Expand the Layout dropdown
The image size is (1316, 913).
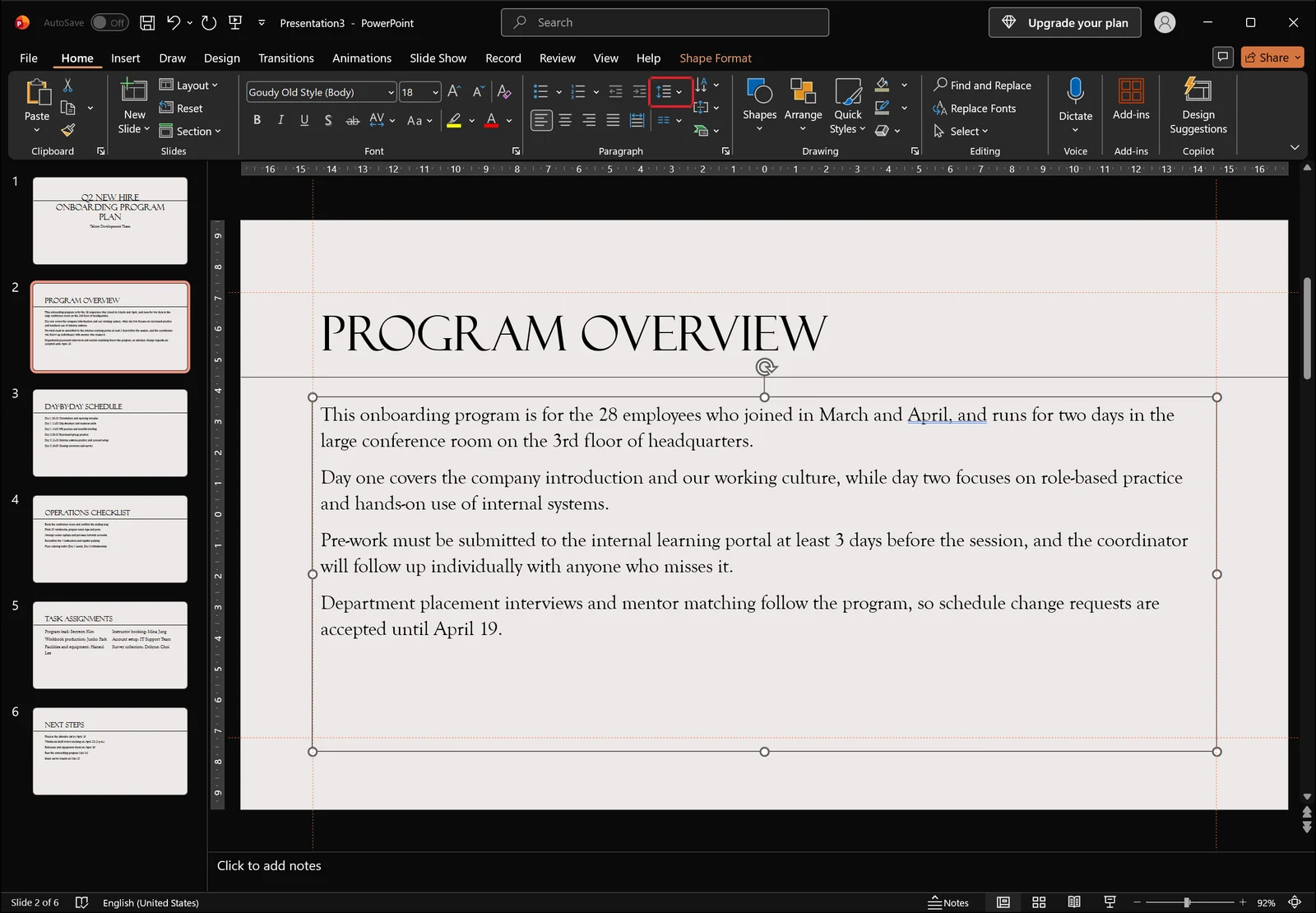[x=188, y=85]
